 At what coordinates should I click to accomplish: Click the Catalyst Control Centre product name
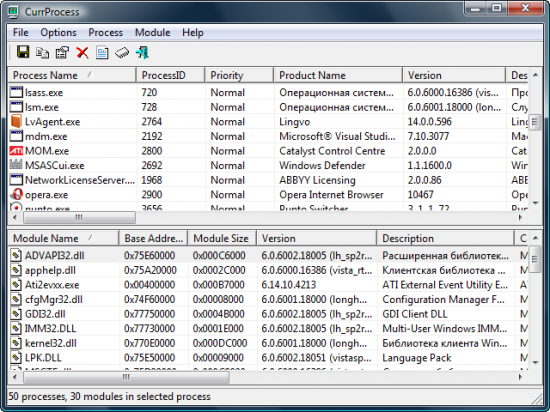332,151
